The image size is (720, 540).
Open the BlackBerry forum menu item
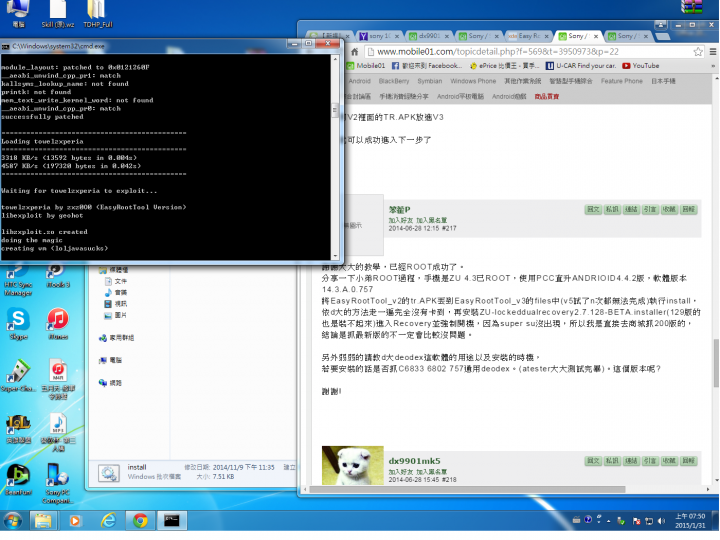point(394,81)
